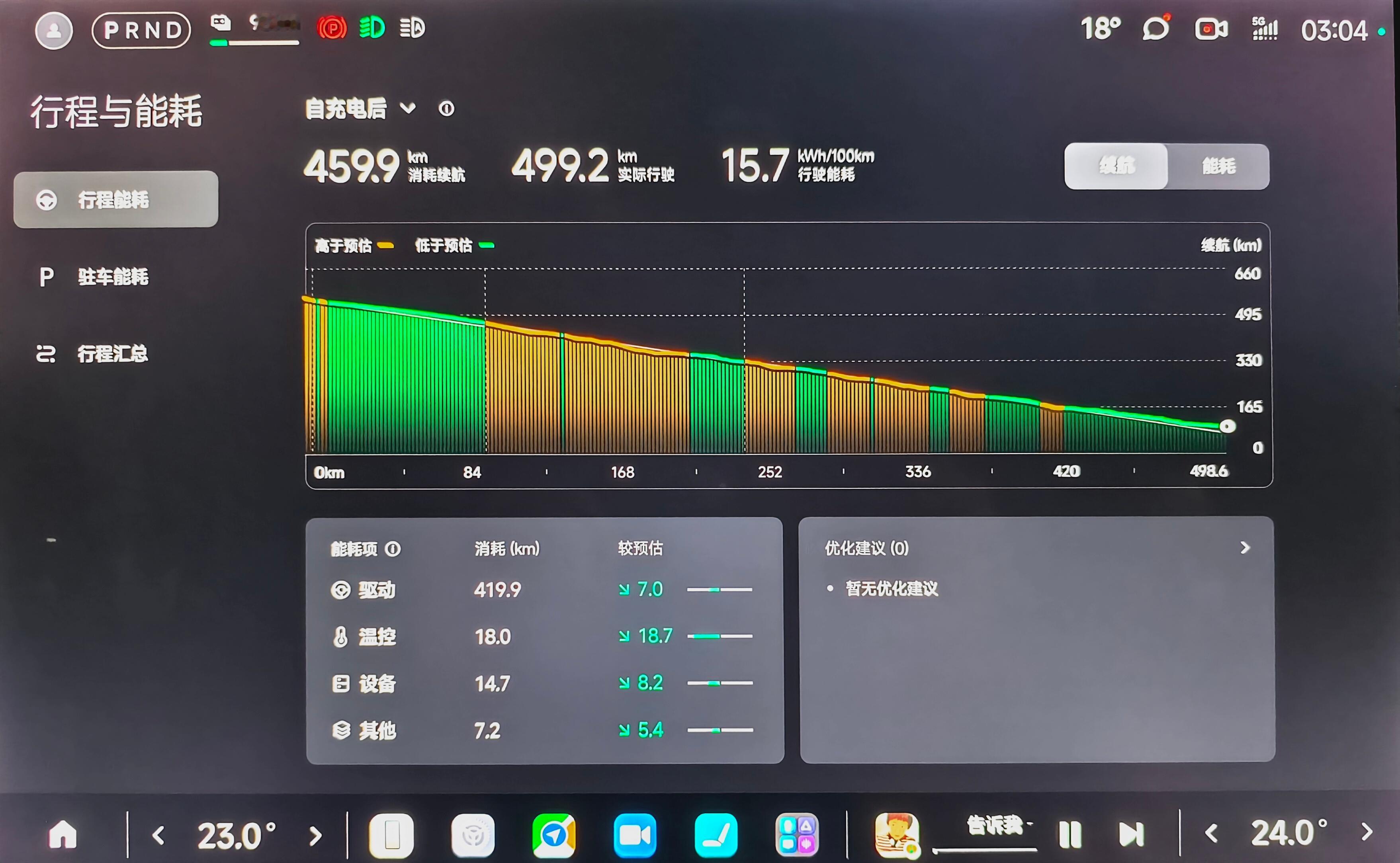1400x863 pixels.
Task: Open the user profile avatar
Action: click(x=54, y=30)
